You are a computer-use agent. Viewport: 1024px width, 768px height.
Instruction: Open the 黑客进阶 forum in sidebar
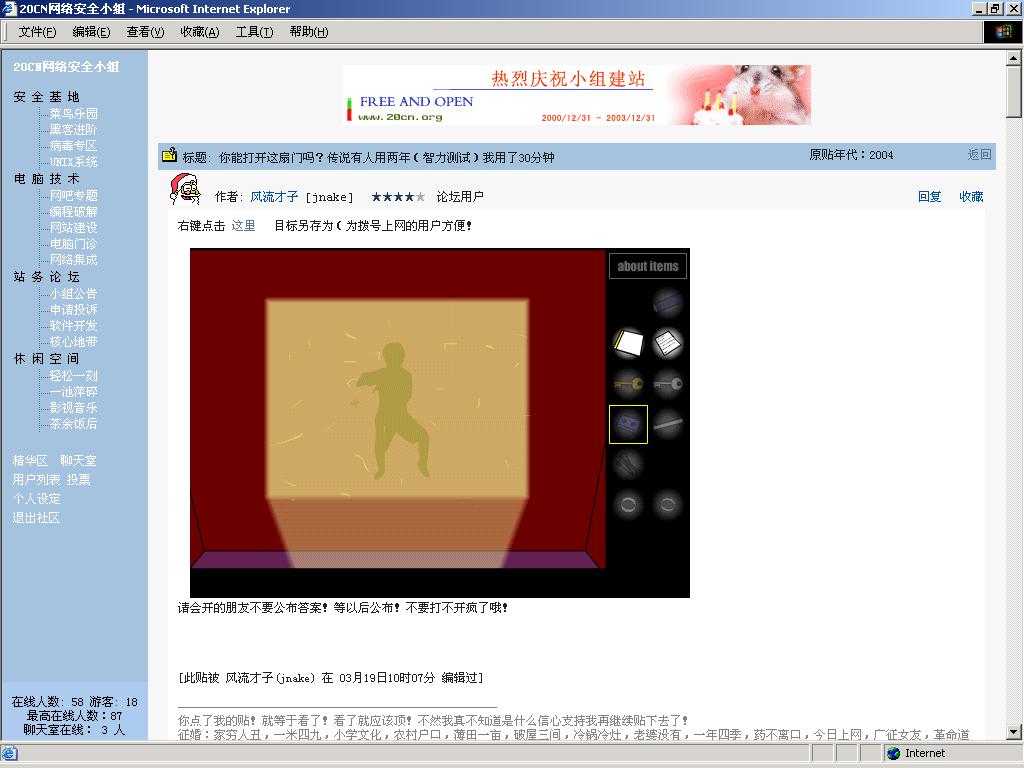pos(74,130)
